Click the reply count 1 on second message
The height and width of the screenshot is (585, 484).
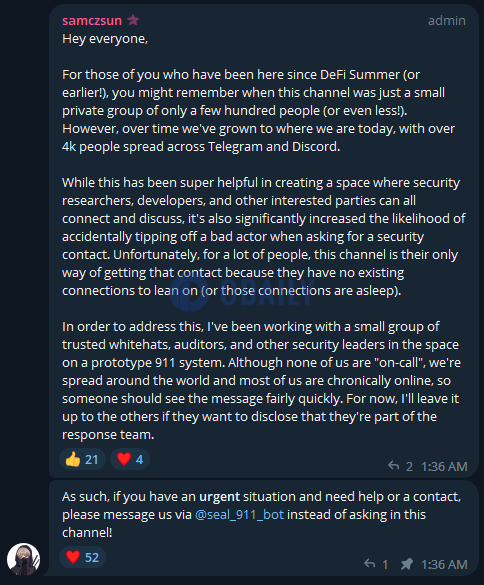coord(385,564)
